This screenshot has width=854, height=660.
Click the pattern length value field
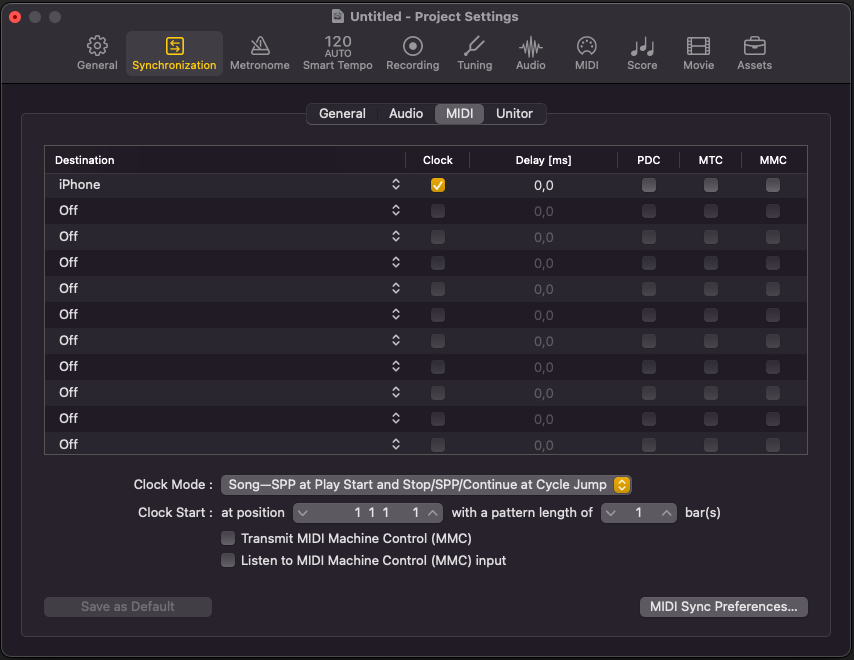[639, 513]
